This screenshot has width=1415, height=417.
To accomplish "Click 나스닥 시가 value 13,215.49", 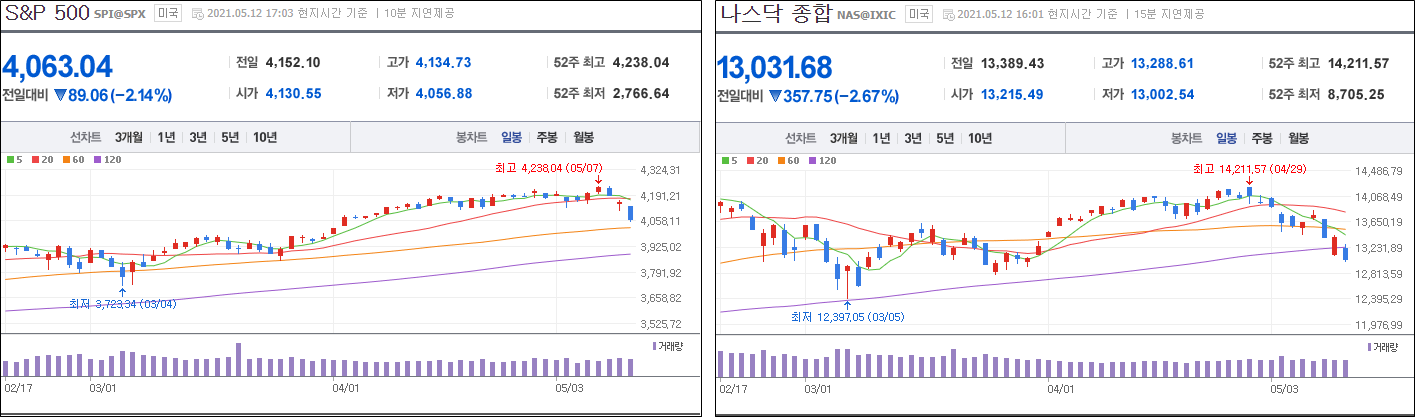I will [1013, 93].
